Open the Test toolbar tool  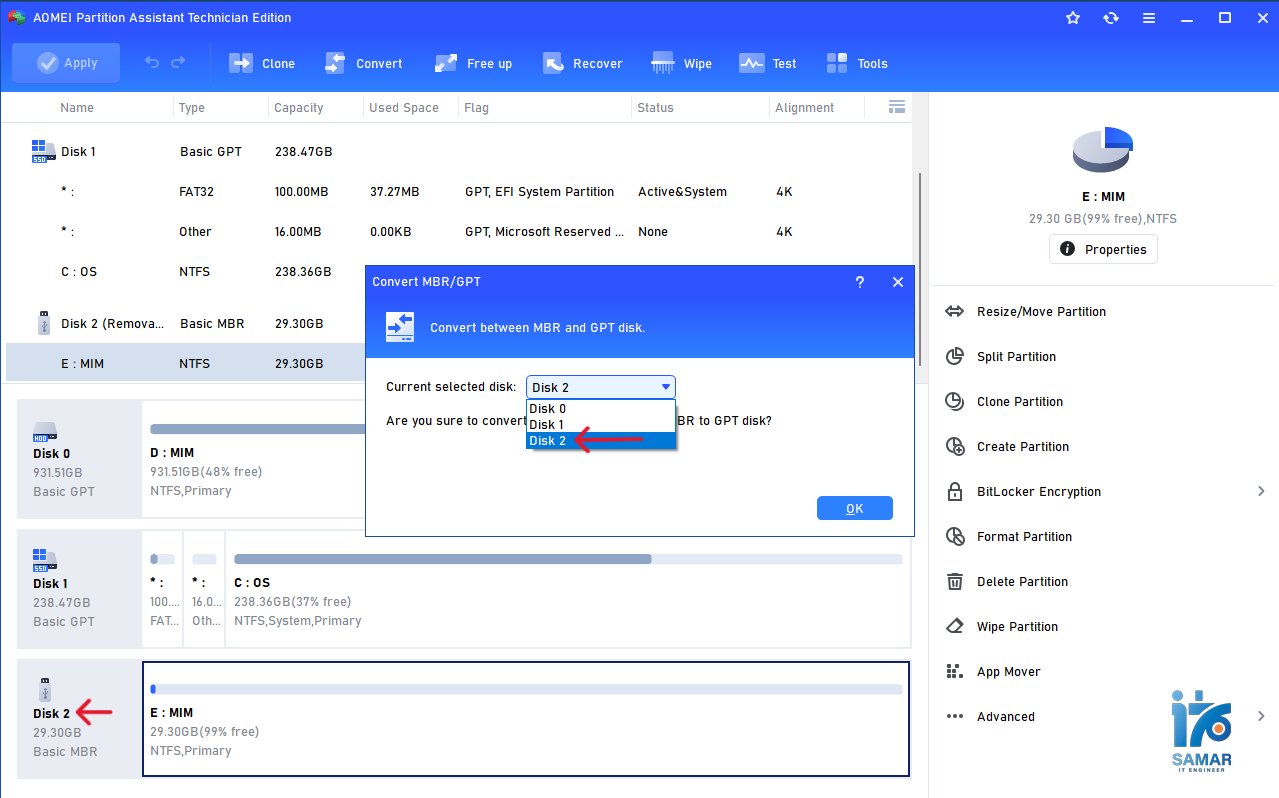(x=767, y=63)
